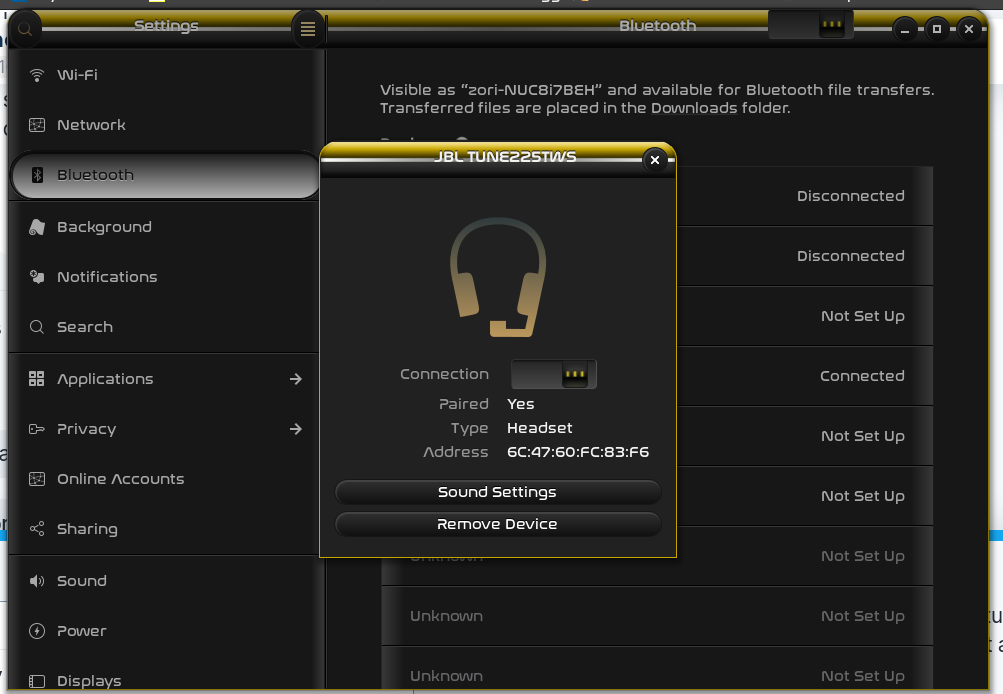This screenshot has height=694, width=1003.
Task: Go to Sharing settings
Action: pos(165,528)
